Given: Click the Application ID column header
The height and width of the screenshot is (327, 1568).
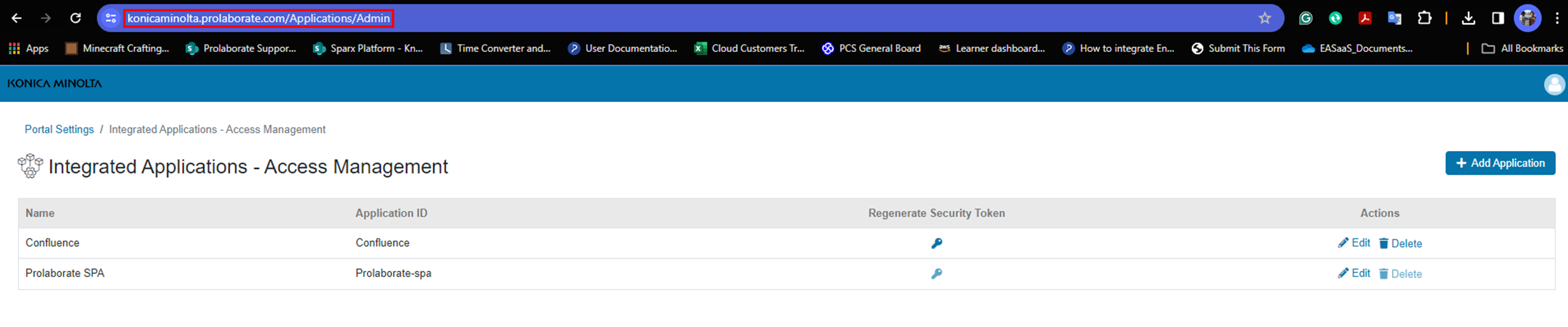Looking at the screenshot, I should click(392, 213).
